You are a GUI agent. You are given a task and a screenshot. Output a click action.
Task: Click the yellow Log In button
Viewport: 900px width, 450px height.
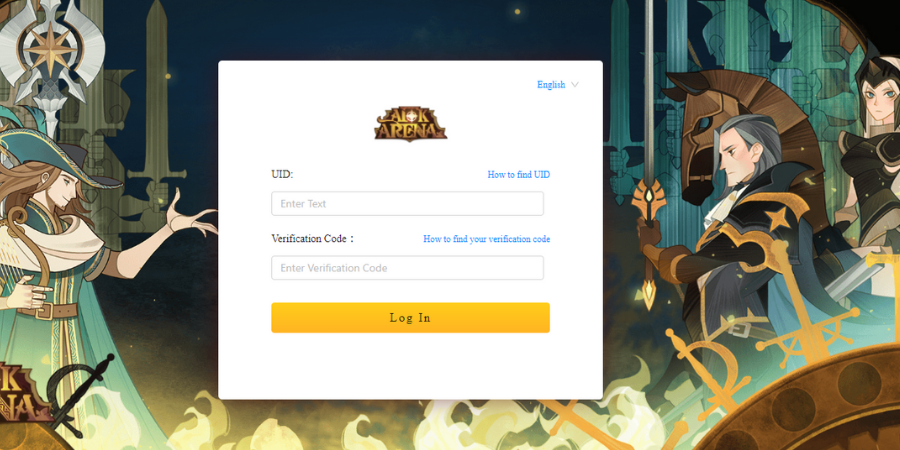pyautogui.click(x=410, y=318)
